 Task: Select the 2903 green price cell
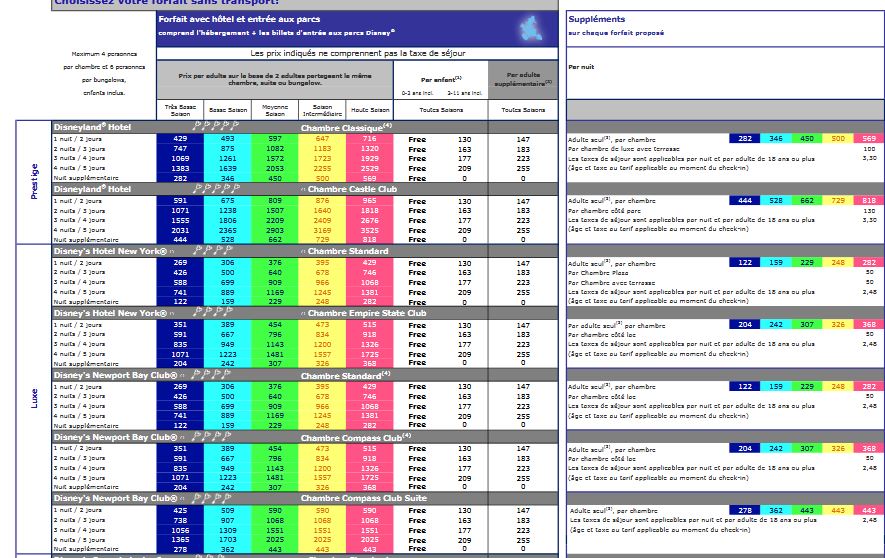click(275, 230)
